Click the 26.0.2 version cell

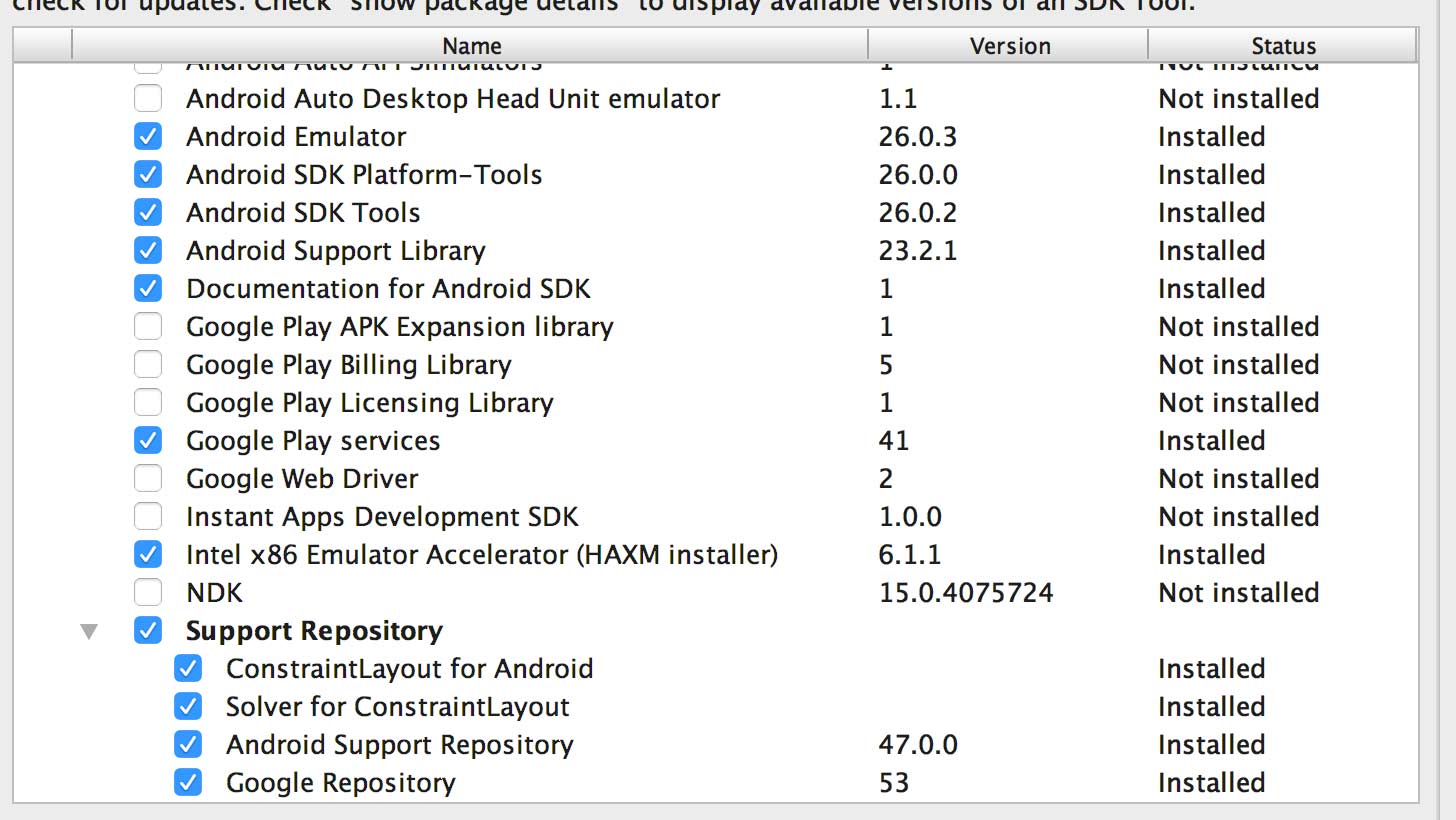[918, 213]
